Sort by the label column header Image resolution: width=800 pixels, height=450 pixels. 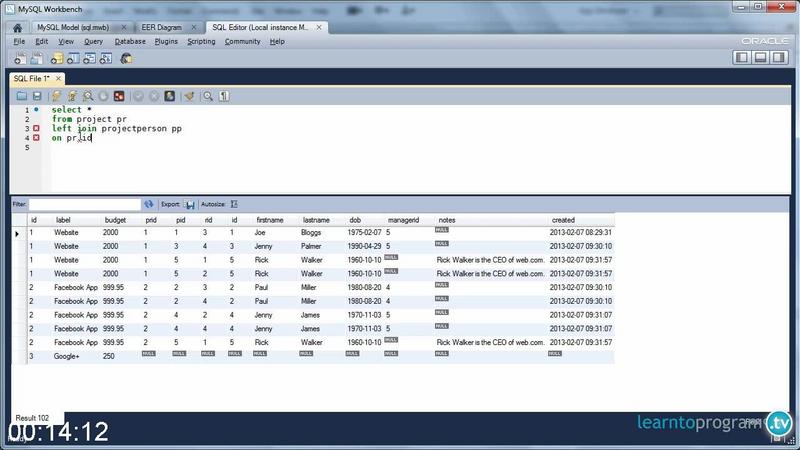pyautogui.click(x=63, y=220)
